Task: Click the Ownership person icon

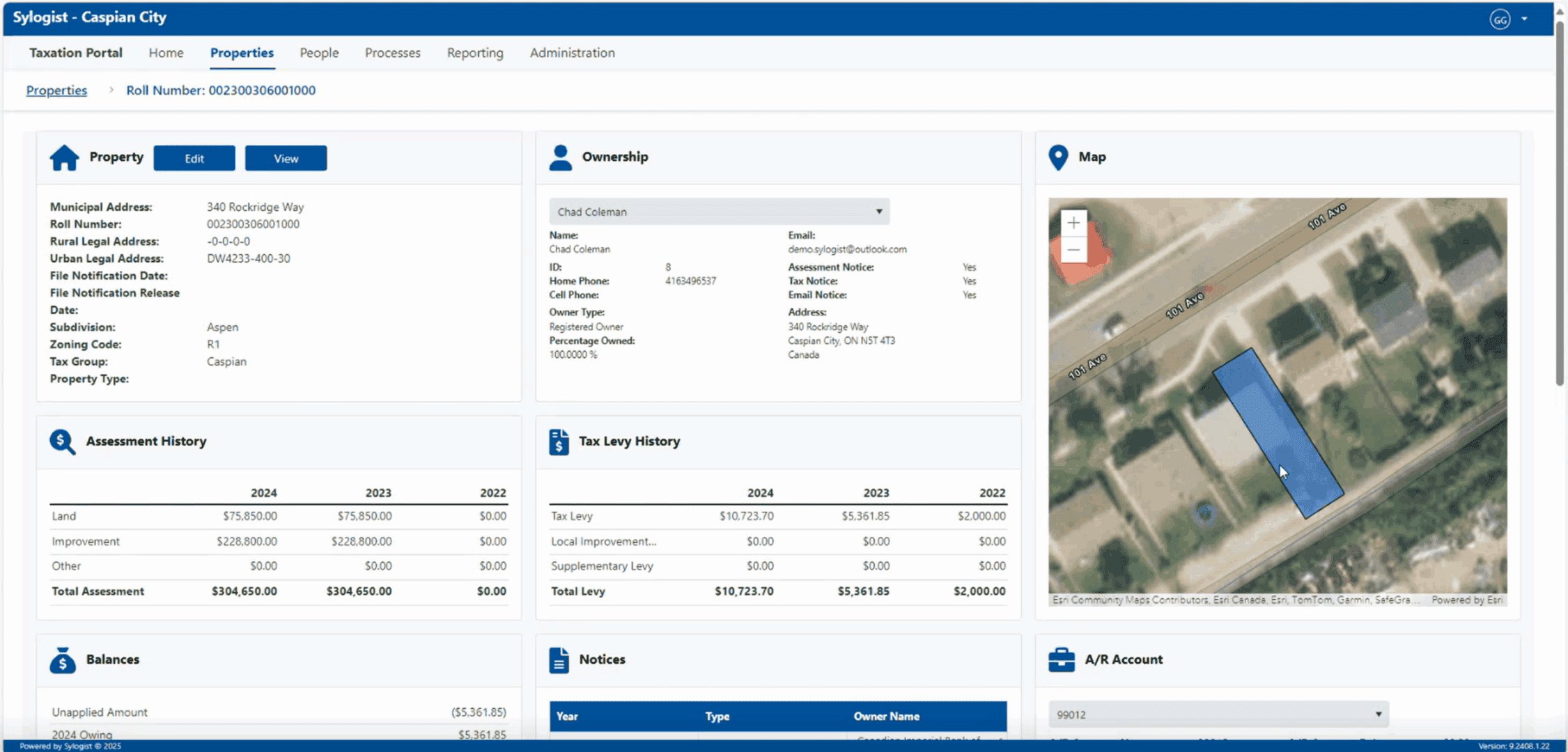Action: 560,158
